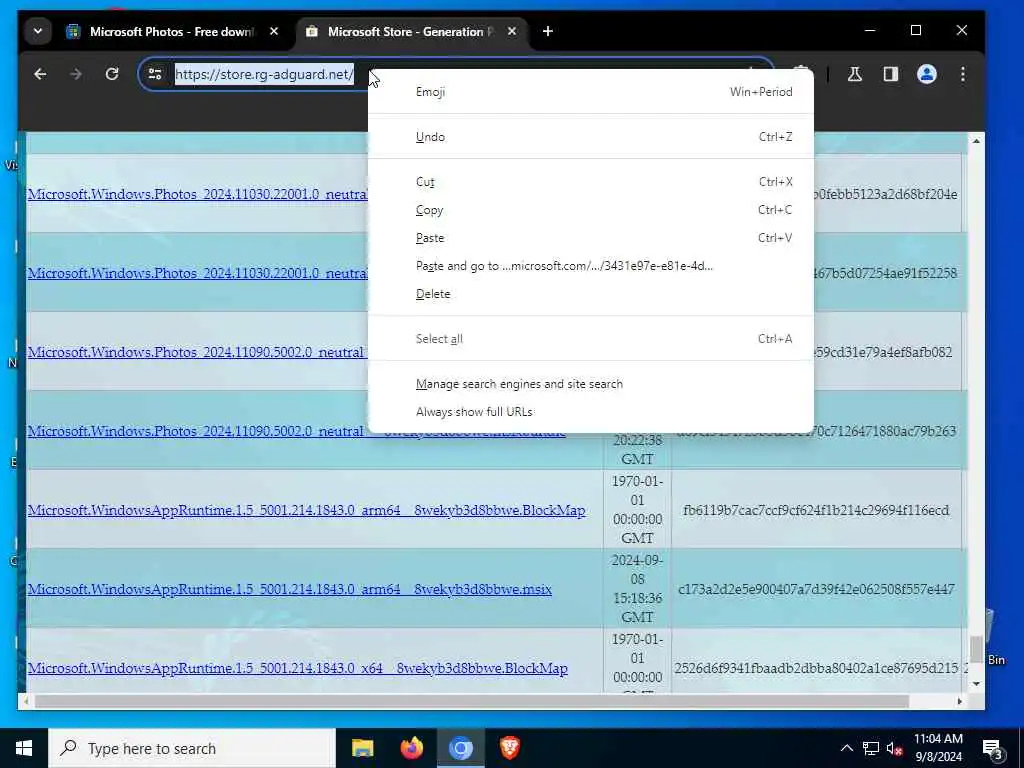Image resolution: width=1024 pixels, height=768 pixels.
Task: Click the browser forward arrow
Action: (x=76, y=74)
